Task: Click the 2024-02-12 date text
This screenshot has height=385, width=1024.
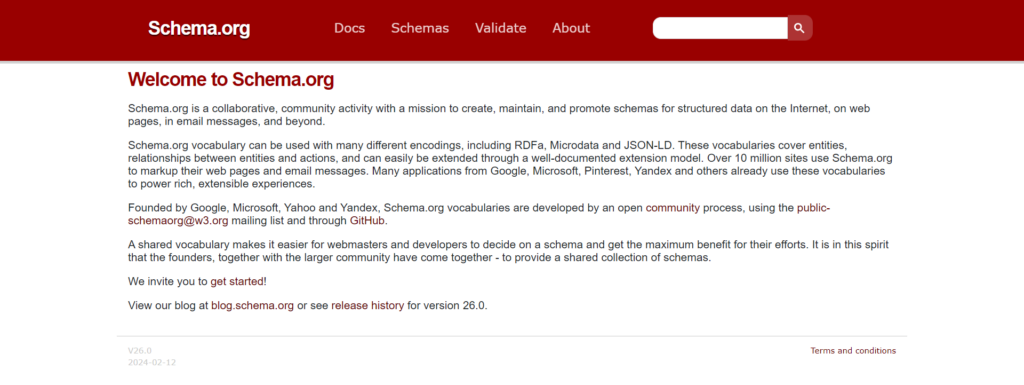Action: tap(152, 363)
